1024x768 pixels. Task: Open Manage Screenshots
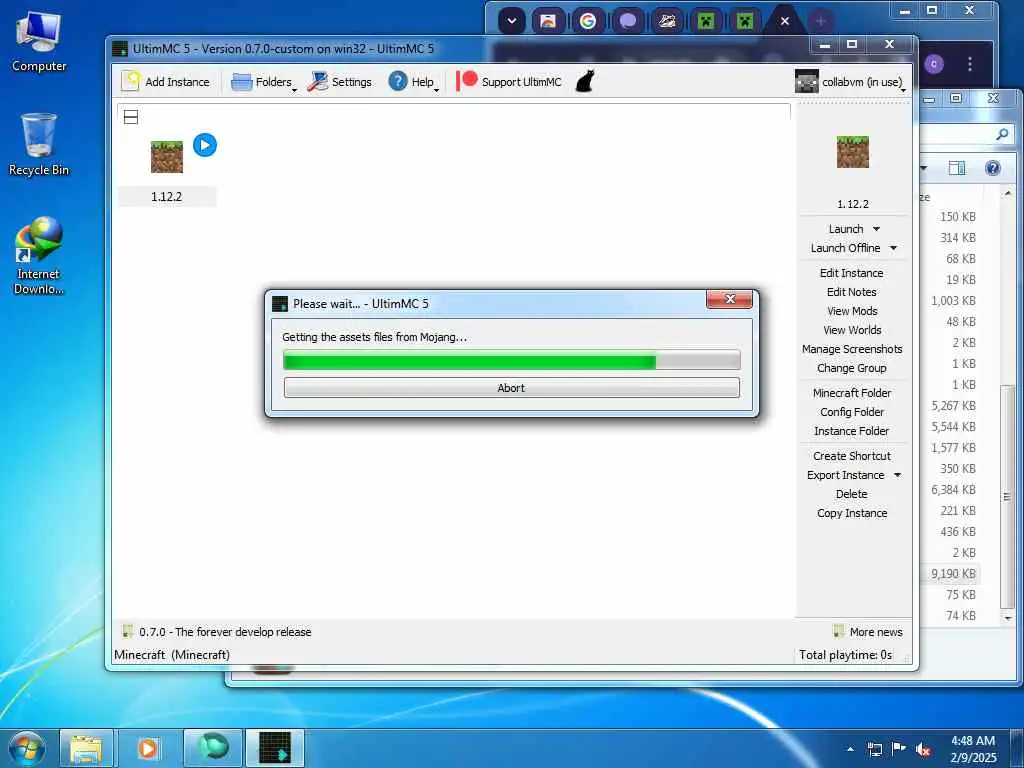pos(852,349)
